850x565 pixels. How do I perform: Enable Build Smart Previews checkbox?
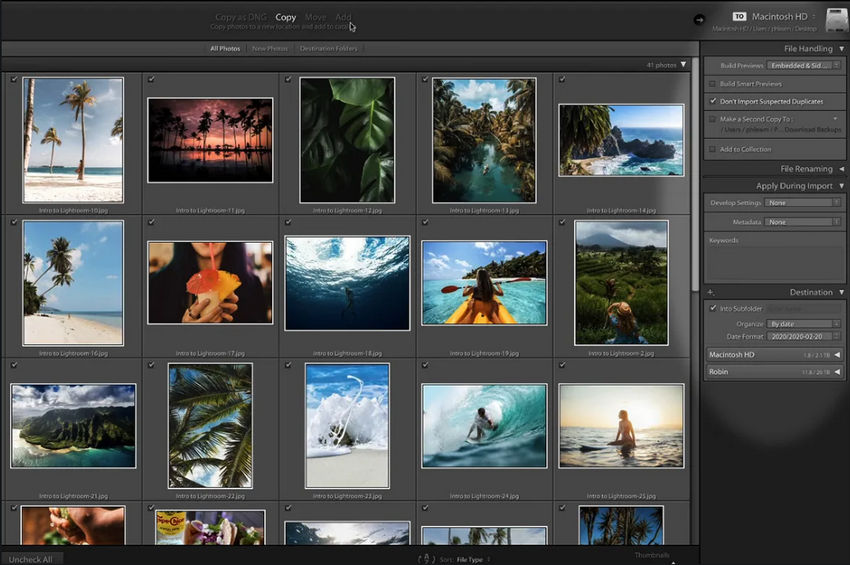coord(712,84)
